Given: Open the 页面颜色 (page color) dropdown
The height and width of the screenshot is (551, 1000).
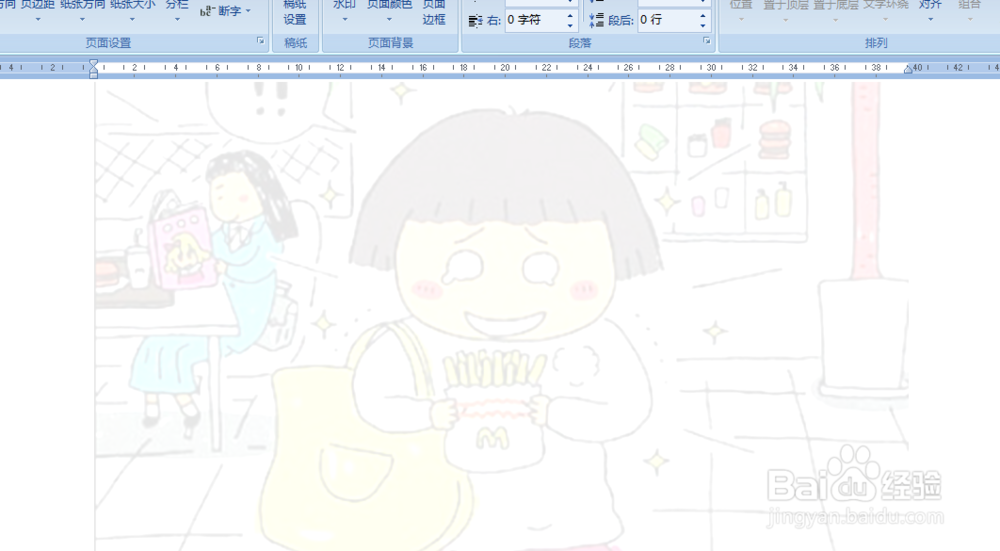Looking at the screenshot, I should click(389, 11).
